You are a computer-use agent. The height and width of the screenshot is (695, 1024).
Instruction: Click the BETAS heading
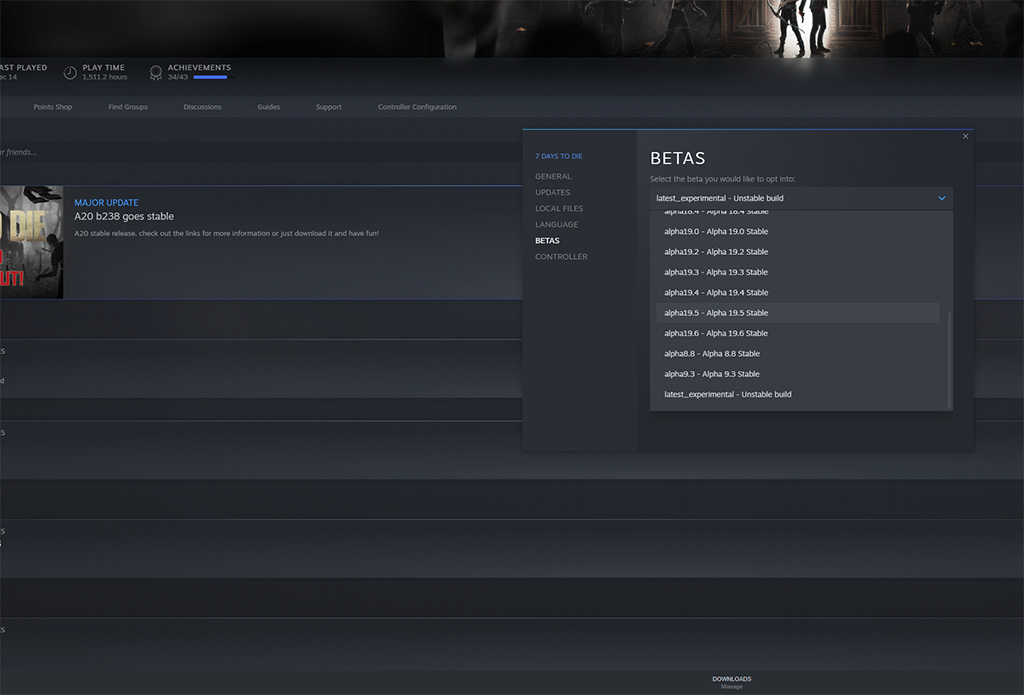tap(677, 158)
